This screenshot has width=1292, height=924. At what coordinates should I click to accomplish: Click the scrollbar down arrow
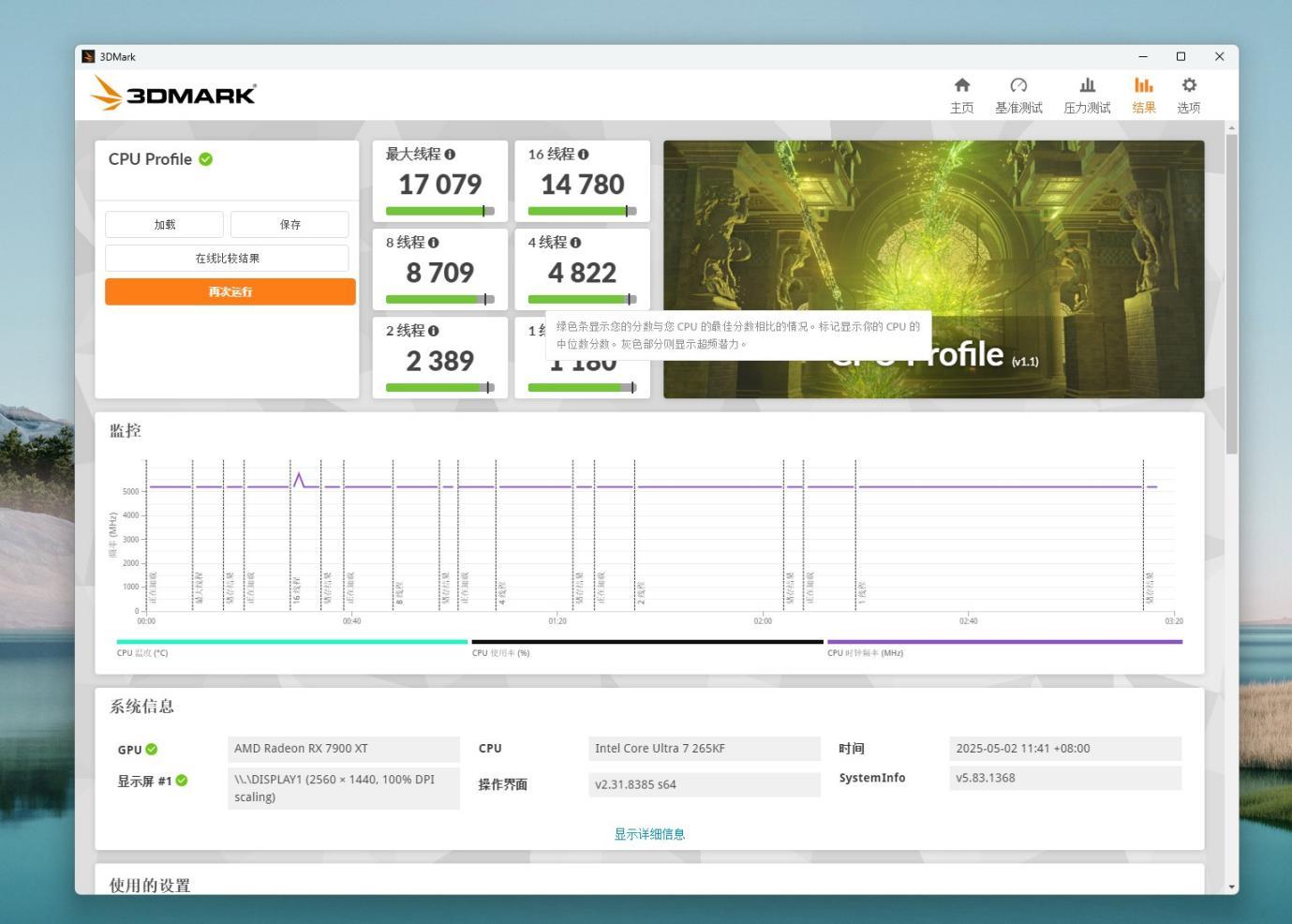(1231, 887)
